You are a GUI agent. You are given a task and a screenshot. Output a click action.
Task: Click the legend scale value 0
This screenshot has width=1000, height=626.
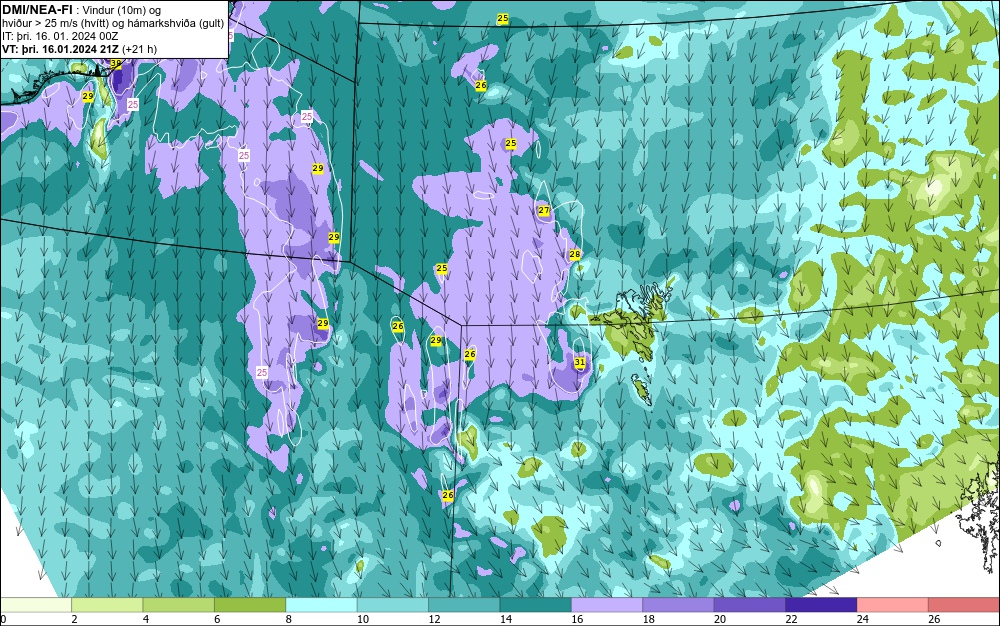click(x=3, y=620)
